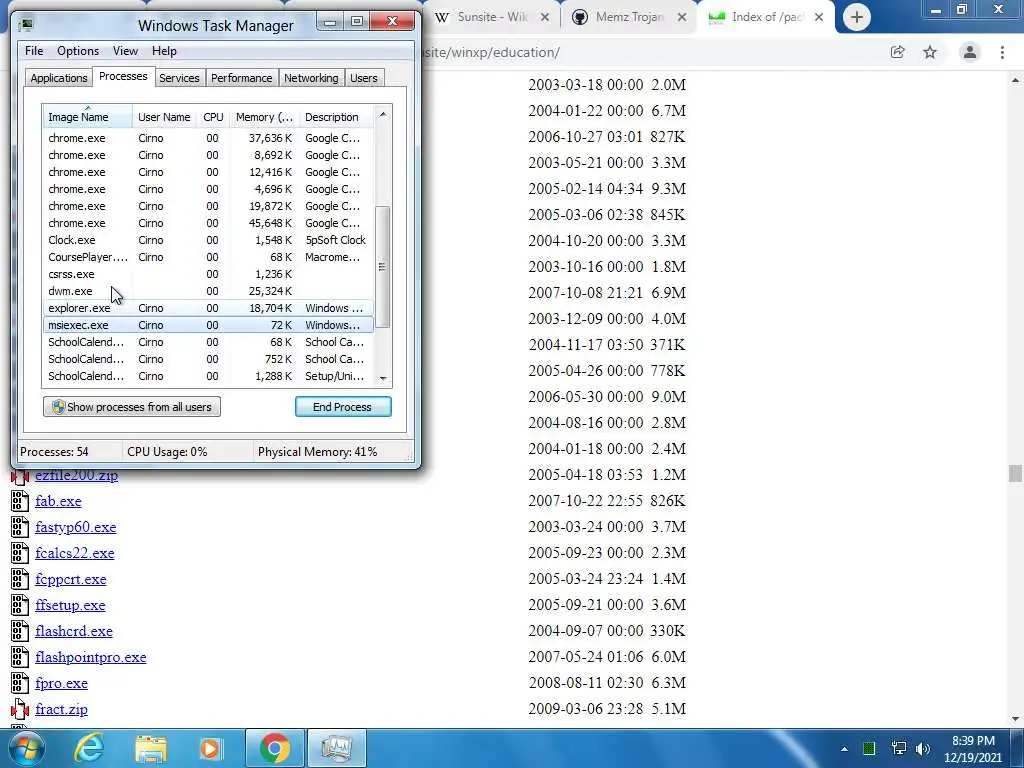The image size is (1024, 768).
Task: Open network status tray icon
Action: (899, 749)
